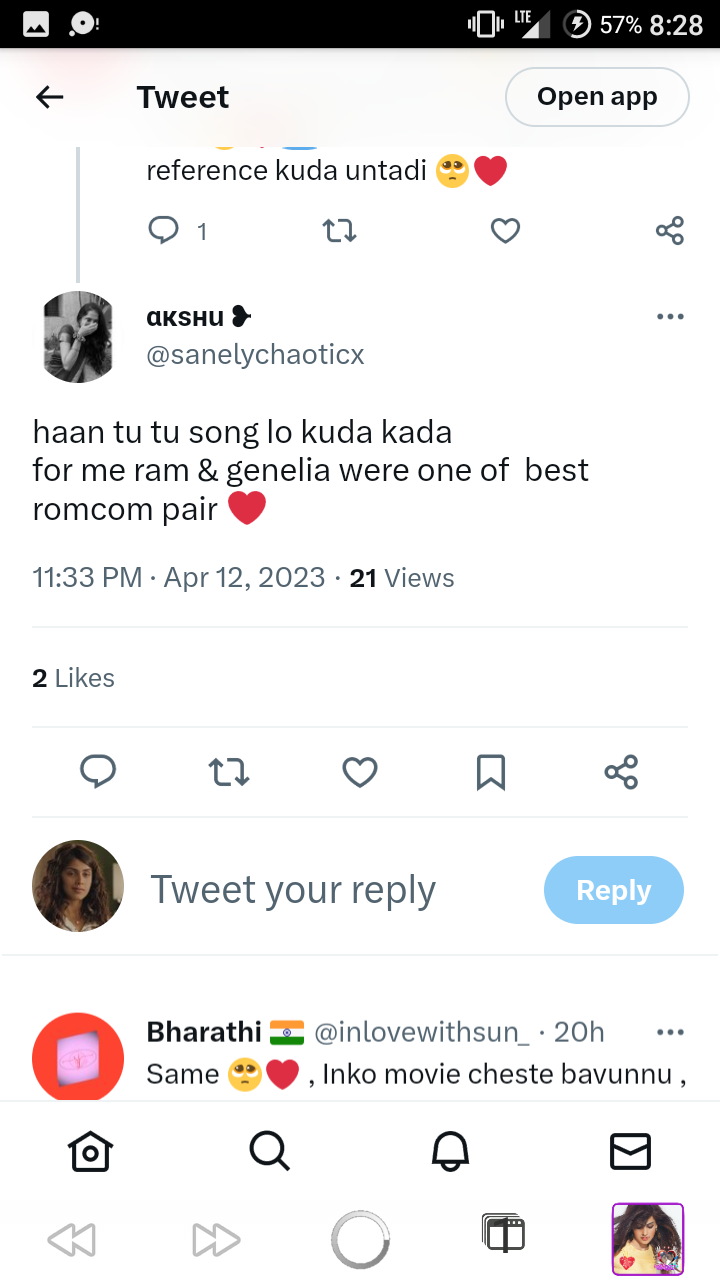Screen dimensions: 720x1280
Task: View the 2 Likes list
Action: click(73, 678)
